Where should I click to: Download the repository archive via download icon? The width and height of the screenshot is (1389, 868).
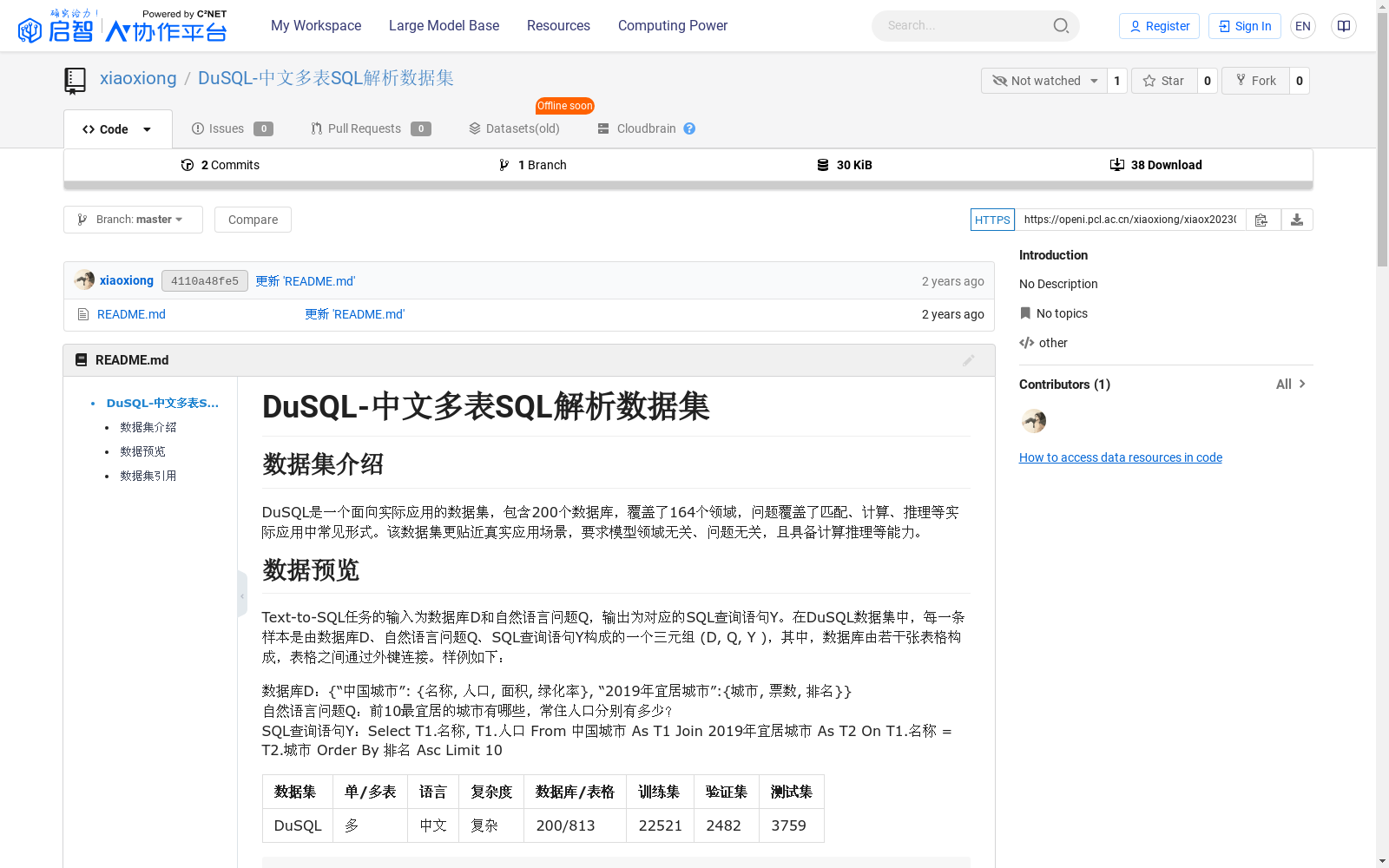tap(1297, 220)
